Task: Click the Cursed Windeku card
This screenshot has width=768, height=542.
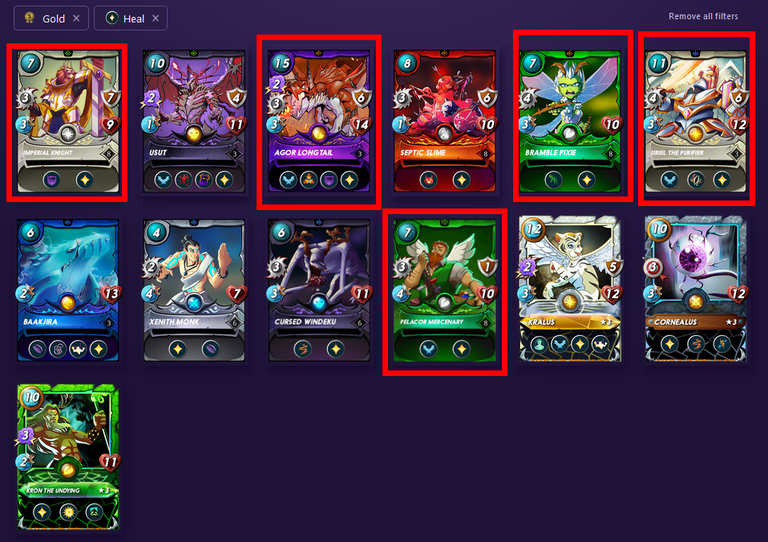Action: click(319, 291)
